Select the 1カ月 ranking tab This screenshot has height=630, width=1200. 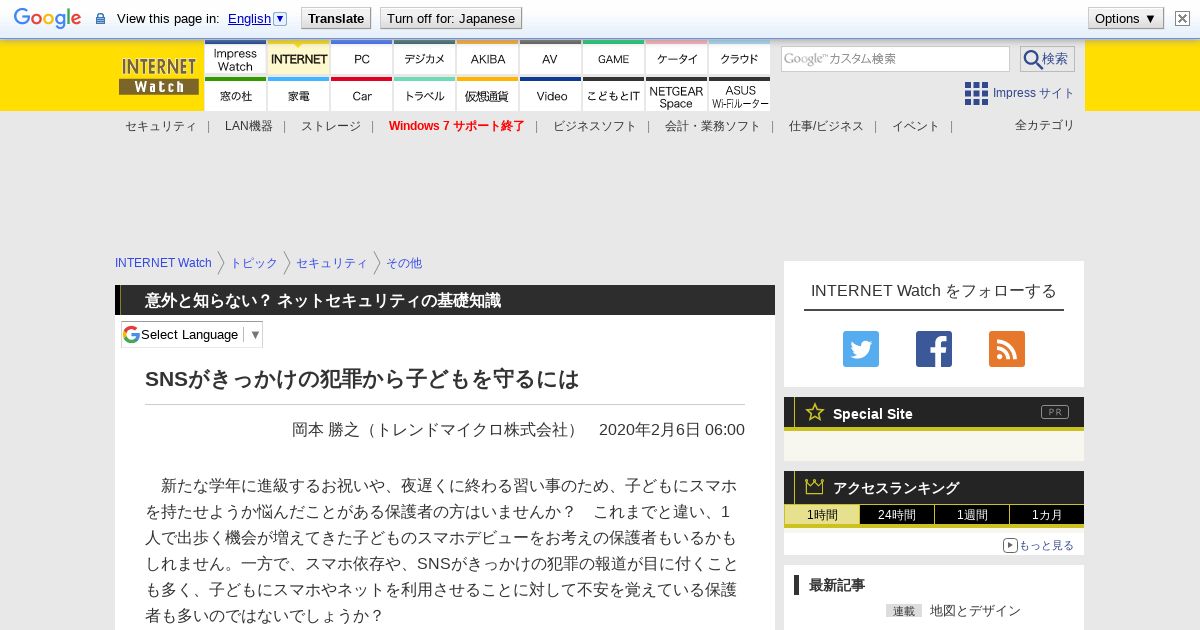tap(1047, 515)
